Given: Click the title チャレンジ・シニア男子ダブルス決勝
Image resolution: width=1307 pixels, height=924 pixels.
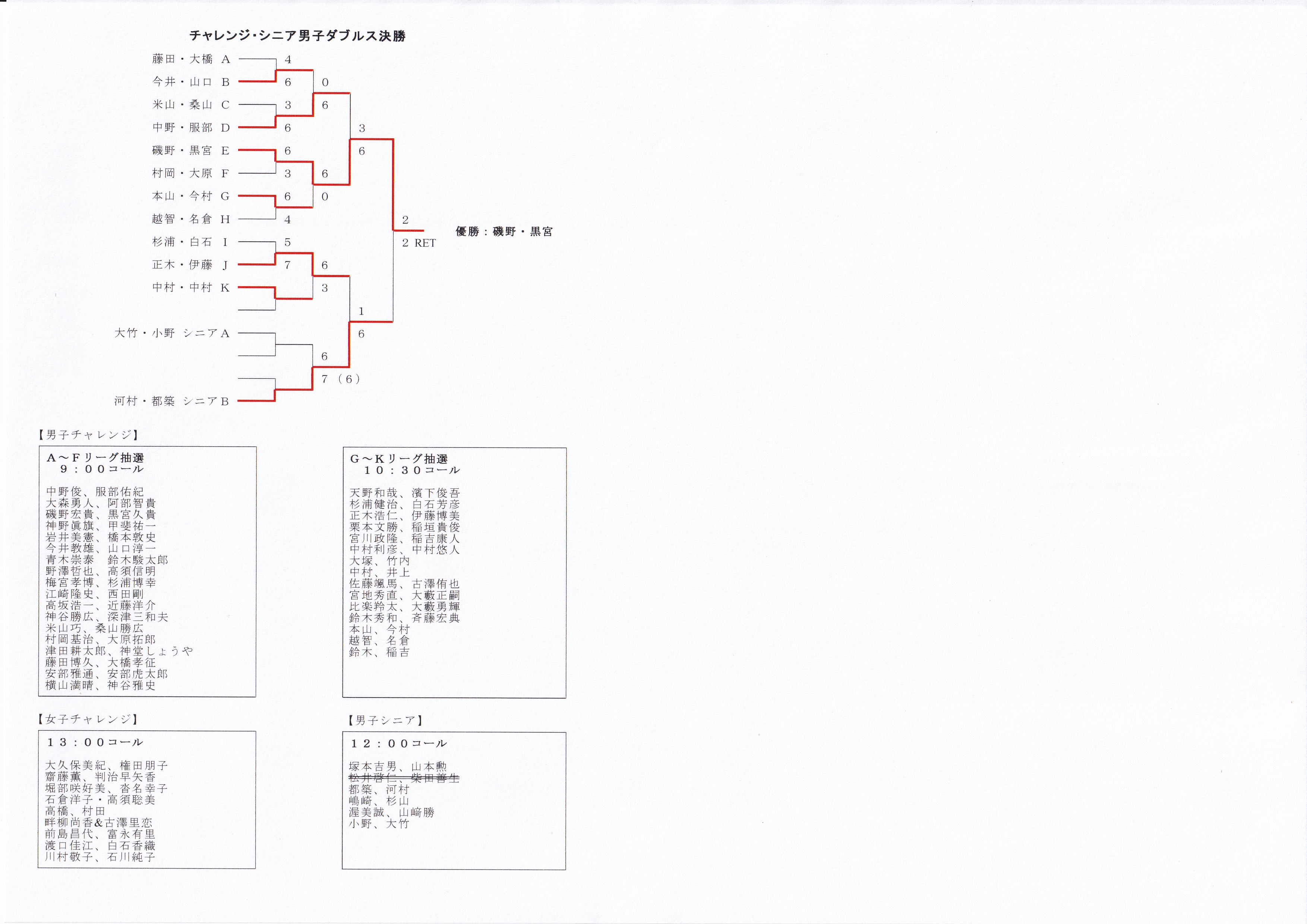Looking at the screenshot, I should pyautogui.click(x=297, y=36).
